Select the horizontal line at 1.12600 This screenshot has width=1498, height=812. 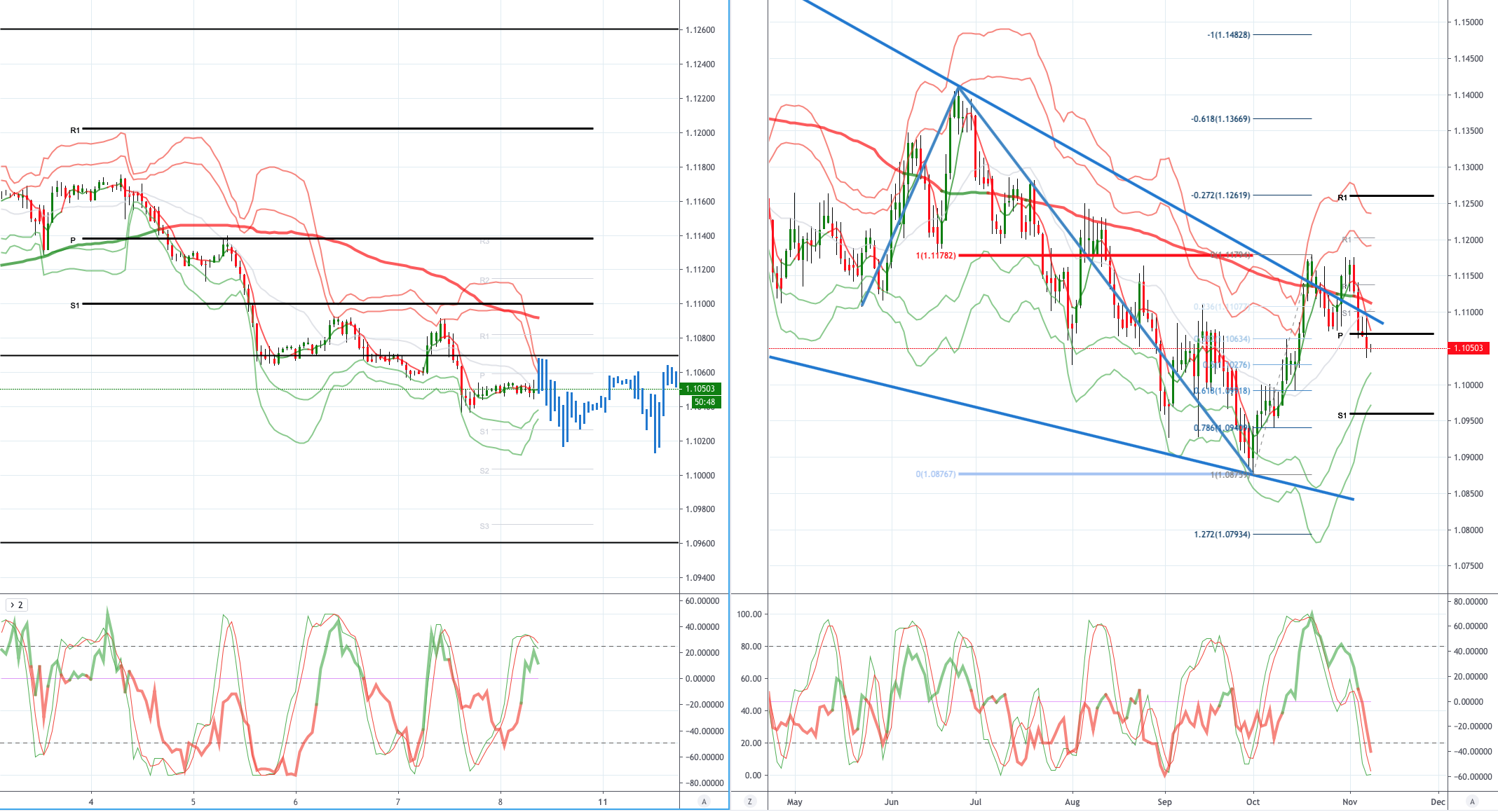pyautogui.click(x=339, y=29)
